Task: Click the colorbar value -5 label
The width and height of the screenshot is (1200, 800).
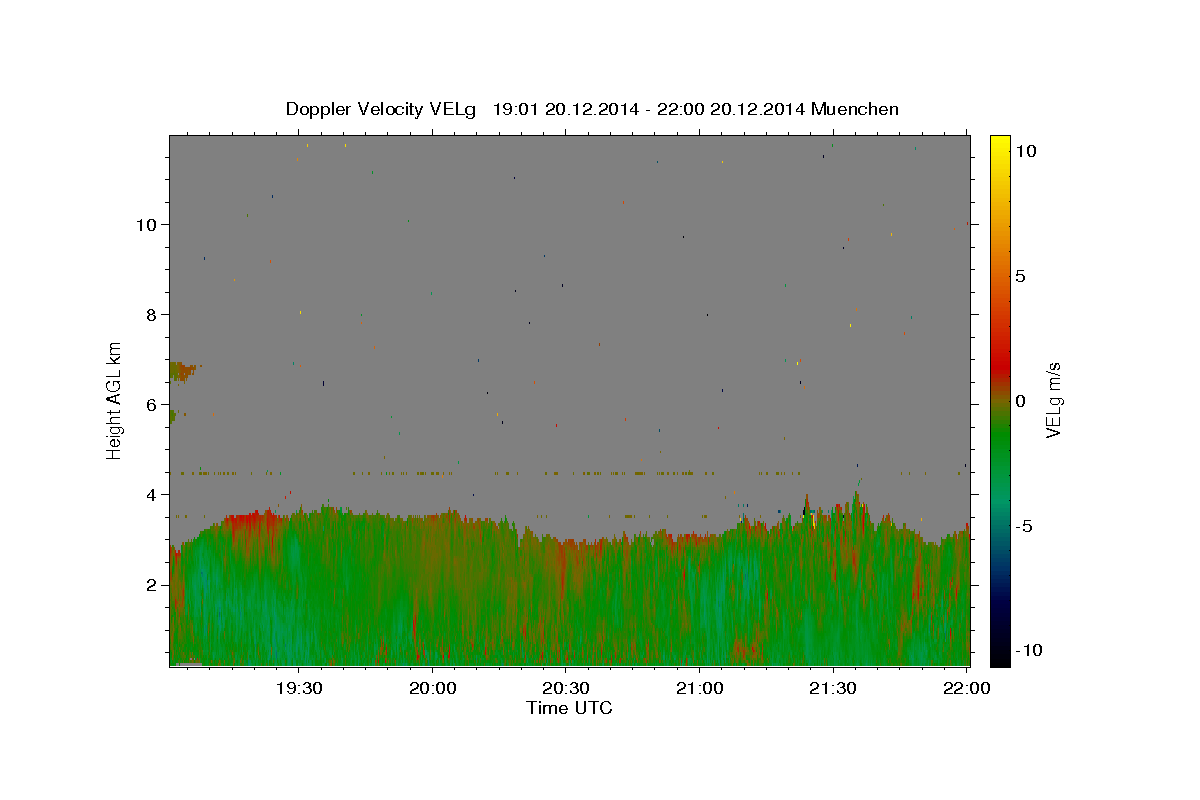Action: 1024,526
